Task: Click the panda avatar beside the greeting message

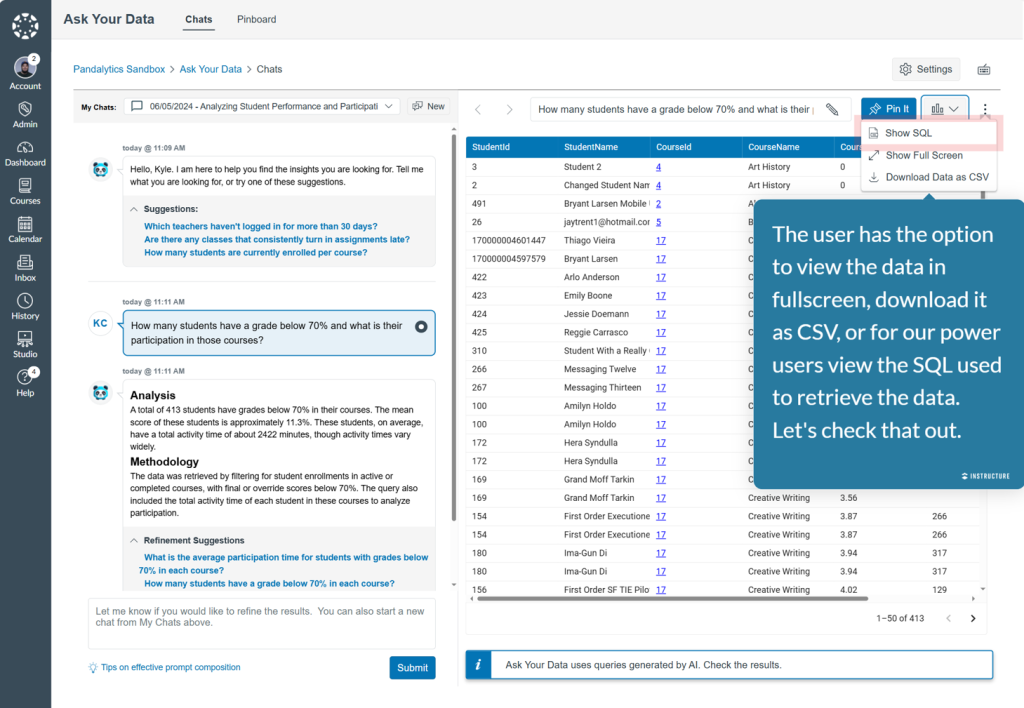Action: 100,170
